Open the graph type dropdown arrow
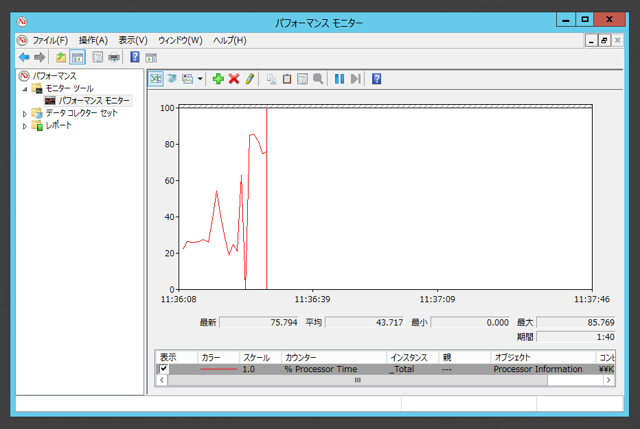Screen dimensions: 640x429 200,79
